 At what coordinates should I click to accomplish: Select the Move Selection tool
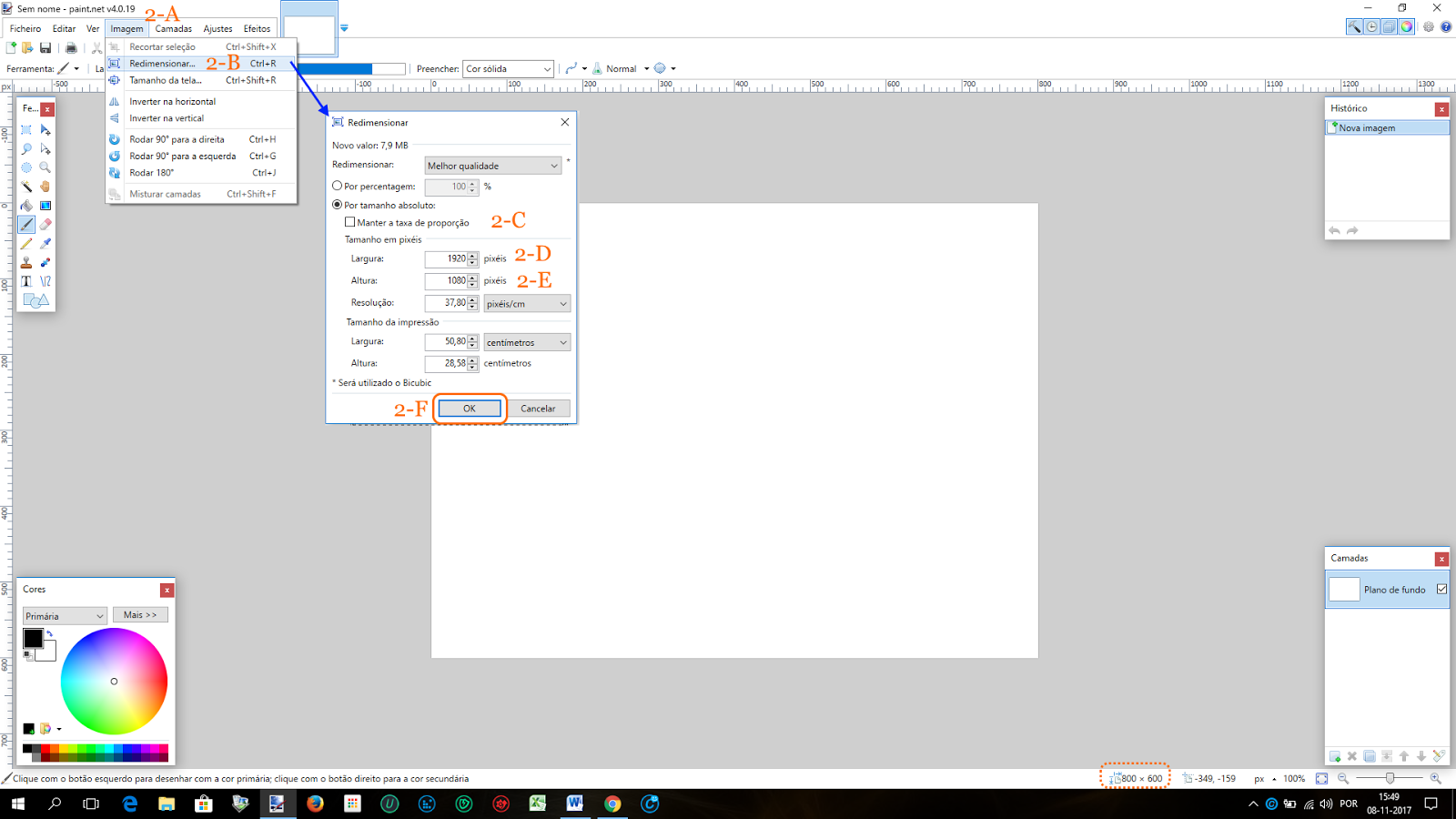click(x=45, y=149)
